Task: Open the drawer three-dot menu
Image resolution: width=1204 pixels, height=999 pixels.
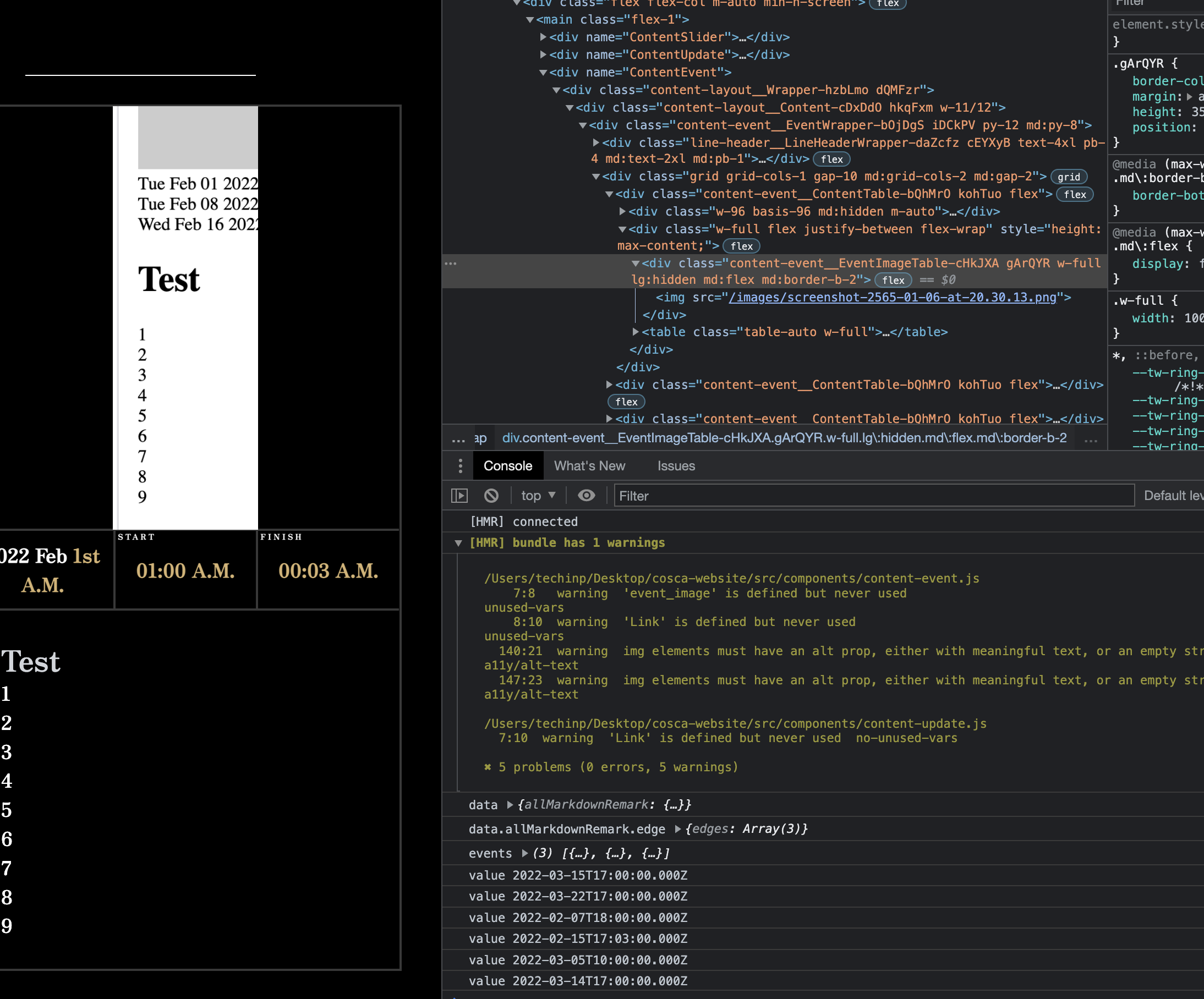Action: click(460, 466)
